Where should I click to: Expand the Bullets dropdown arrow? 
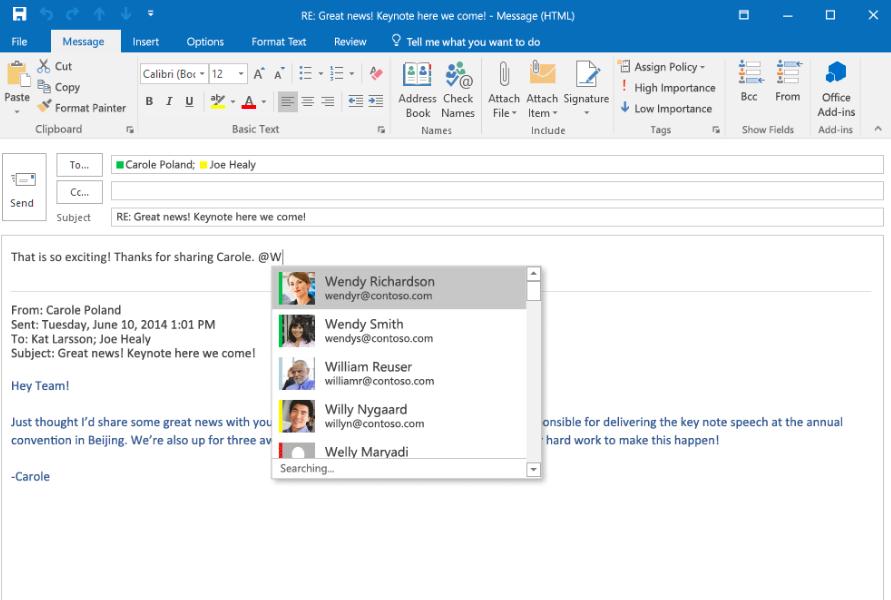click(320, 73)
